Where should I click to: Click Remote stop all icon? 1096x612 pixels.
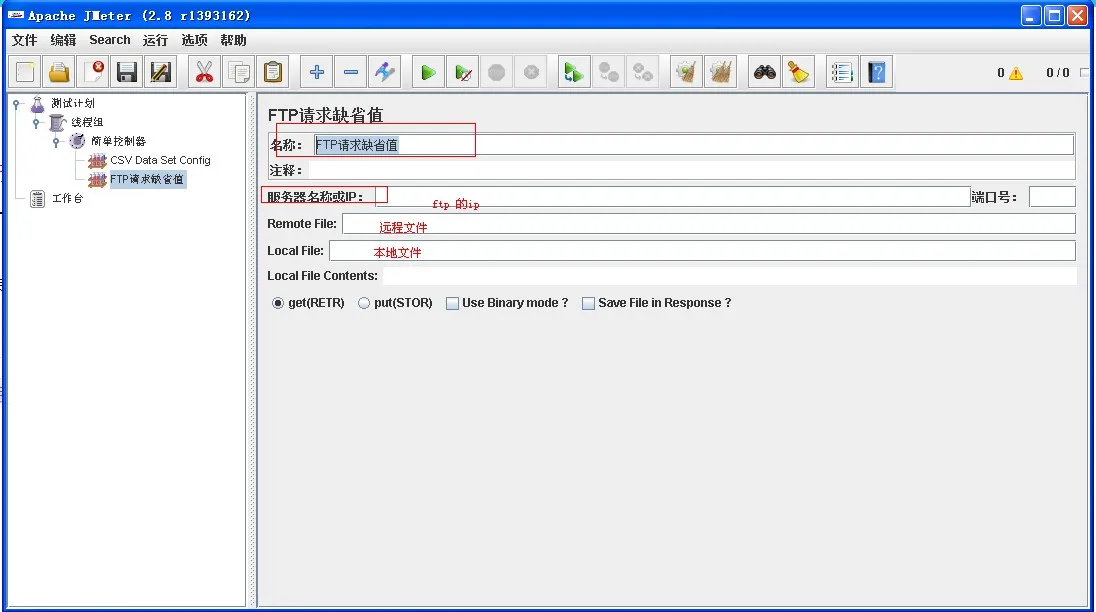pyautogui.click(x=608, y=72)
